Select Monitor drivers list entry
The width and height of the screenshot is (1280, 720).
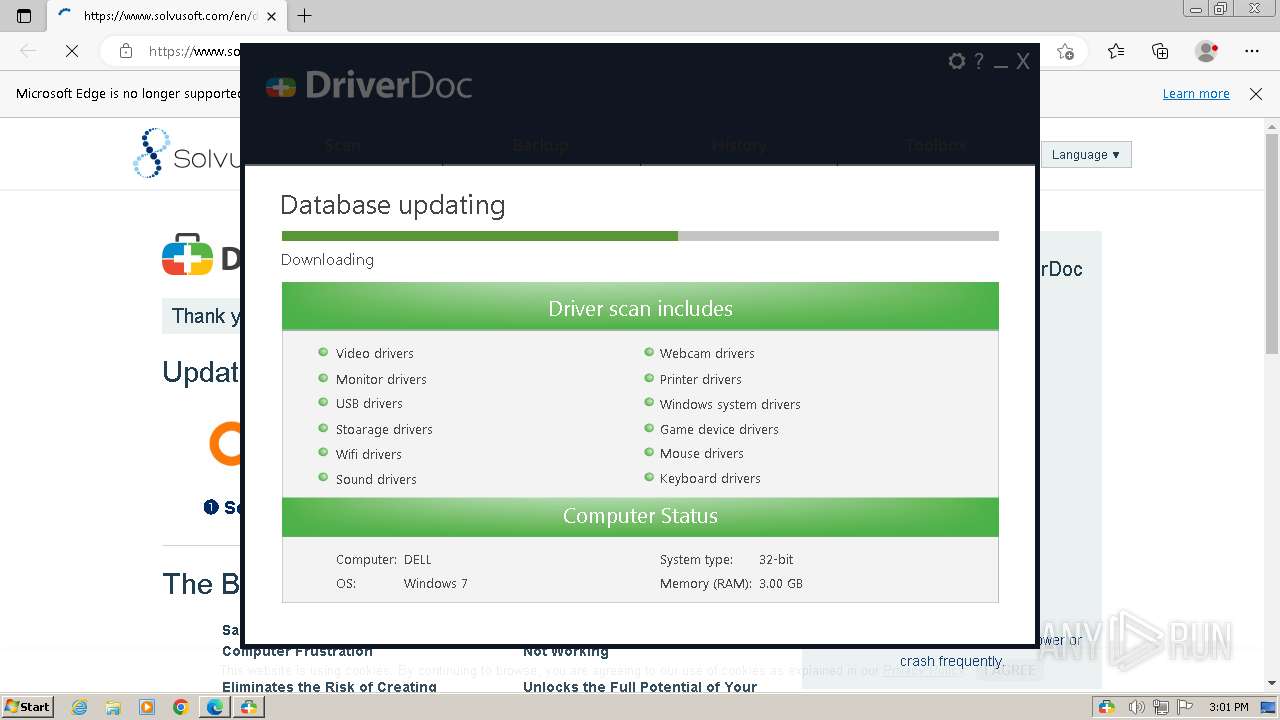tap(381, 379)
